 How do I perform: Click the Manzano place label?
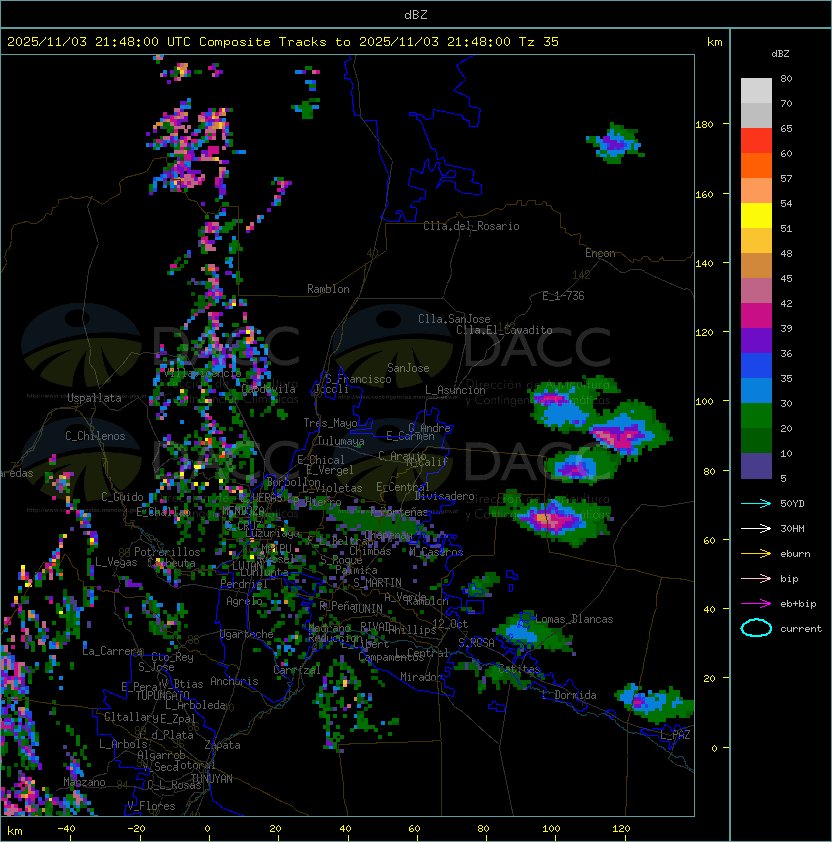(x=84, y=782)
